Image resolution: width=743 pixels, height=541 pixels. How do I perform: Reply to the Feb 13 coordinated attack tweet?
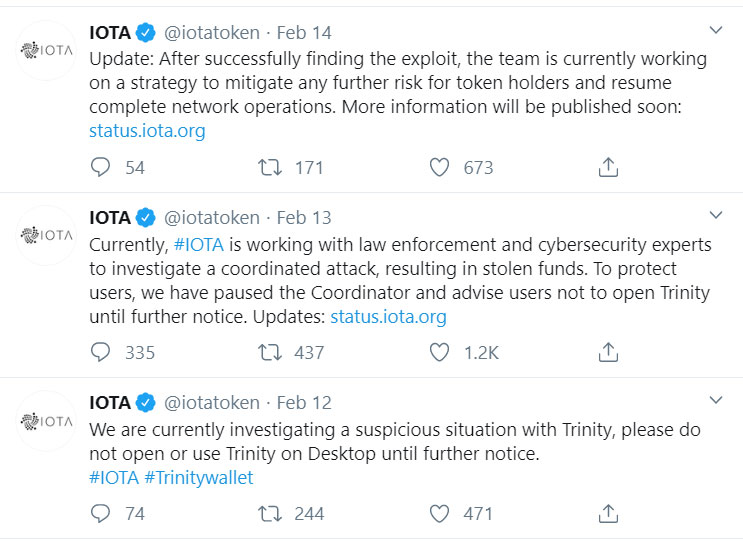(100, 352)
